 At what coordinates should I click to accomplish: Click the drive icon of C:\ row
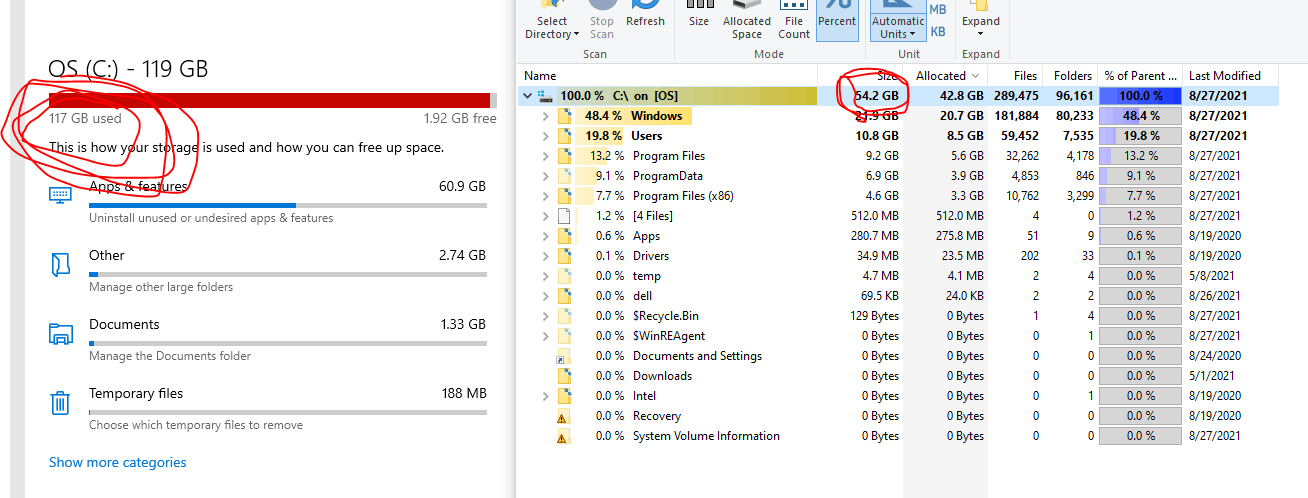click(x=545, y=96)
